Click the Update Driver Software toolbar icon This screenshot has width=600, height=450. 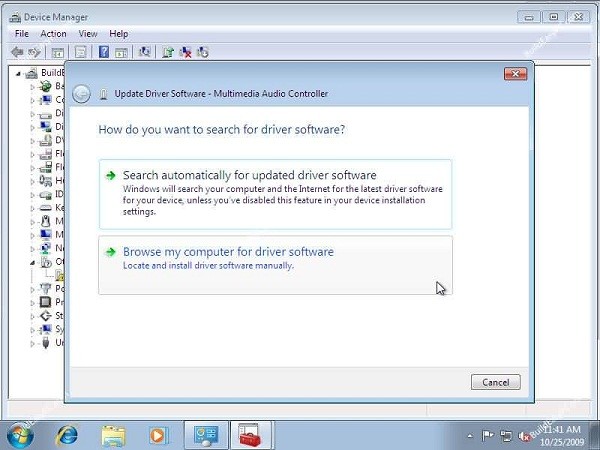pyautogui.click(x=168, y=52)
